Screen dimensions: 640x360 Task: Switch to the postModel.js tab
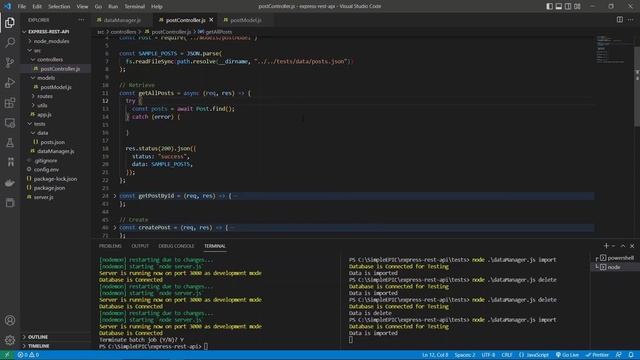[x=245, y=20]
